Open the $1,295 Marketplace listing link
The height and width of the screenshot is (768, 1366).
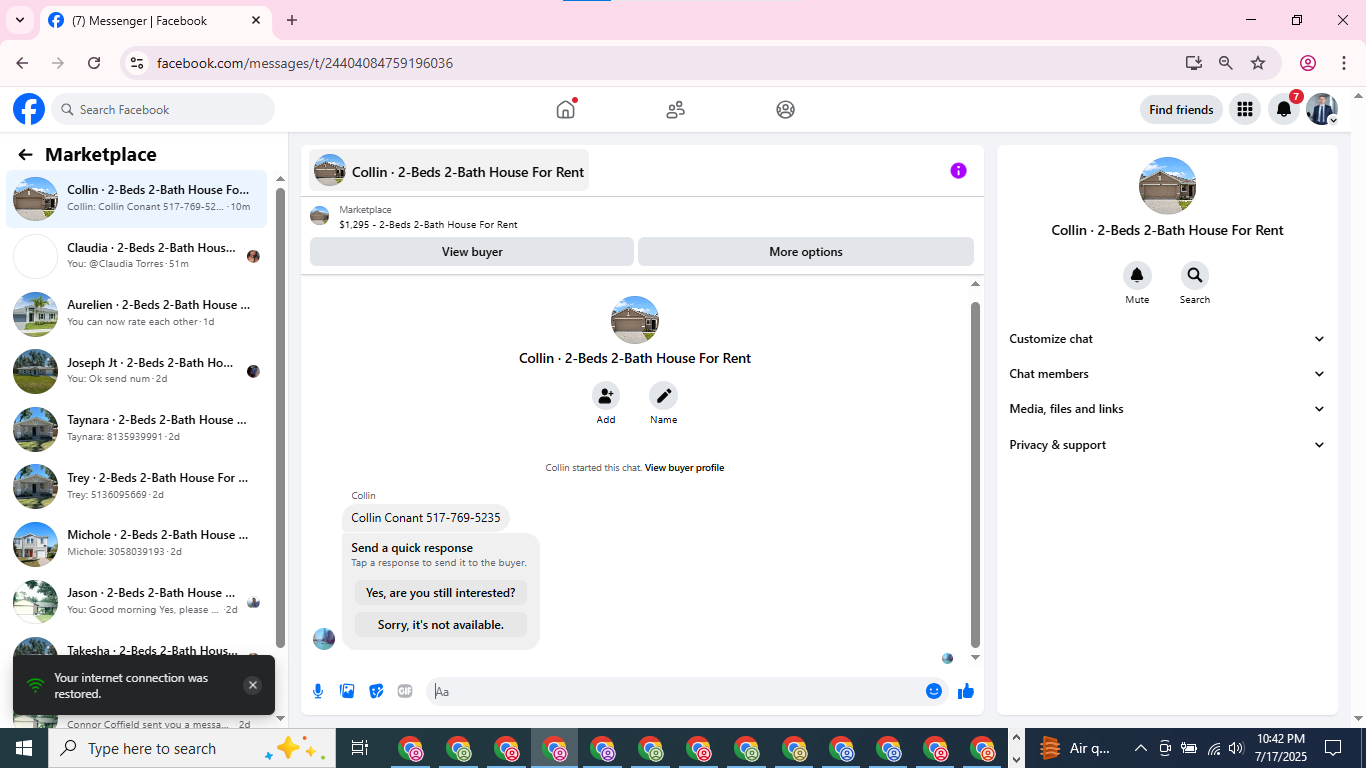point(428,225)
